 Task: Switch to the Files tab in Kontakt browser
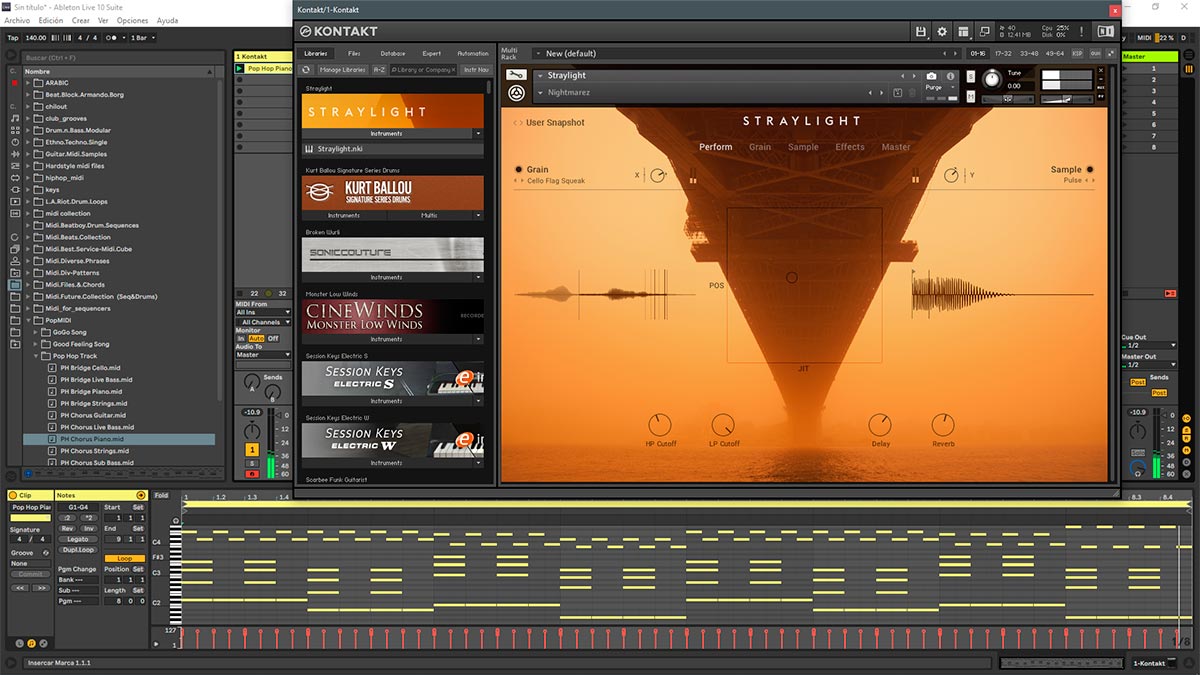coord(354,53)
